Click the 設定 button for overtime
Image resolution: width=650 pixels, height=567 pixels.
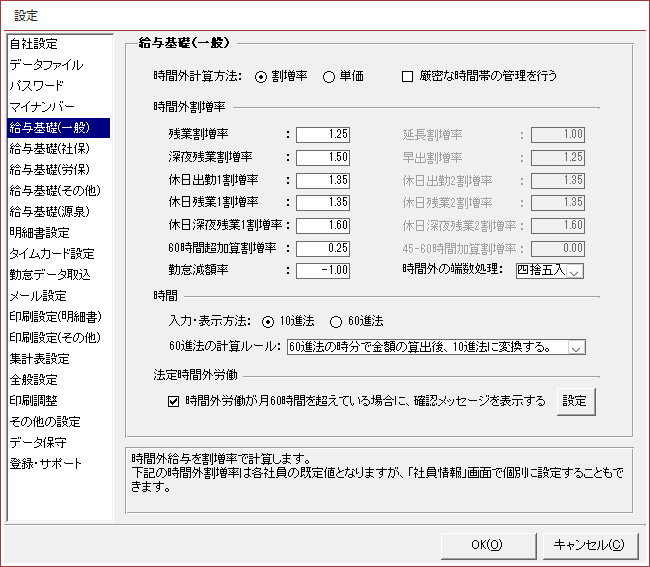click(575, 401)
